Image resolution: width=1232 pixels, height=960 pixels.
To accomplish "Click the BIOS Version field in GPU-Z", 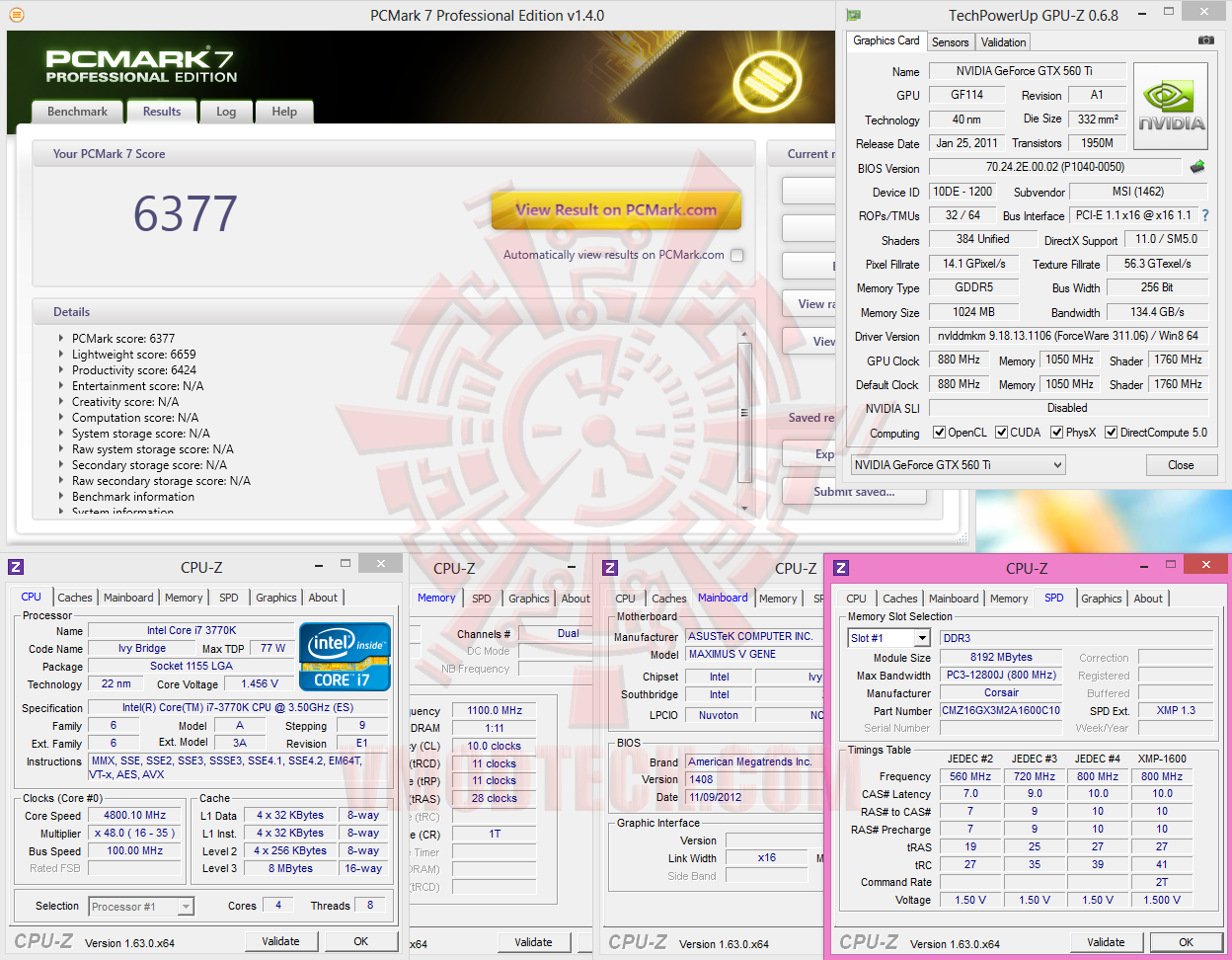I will (1055, 167).
